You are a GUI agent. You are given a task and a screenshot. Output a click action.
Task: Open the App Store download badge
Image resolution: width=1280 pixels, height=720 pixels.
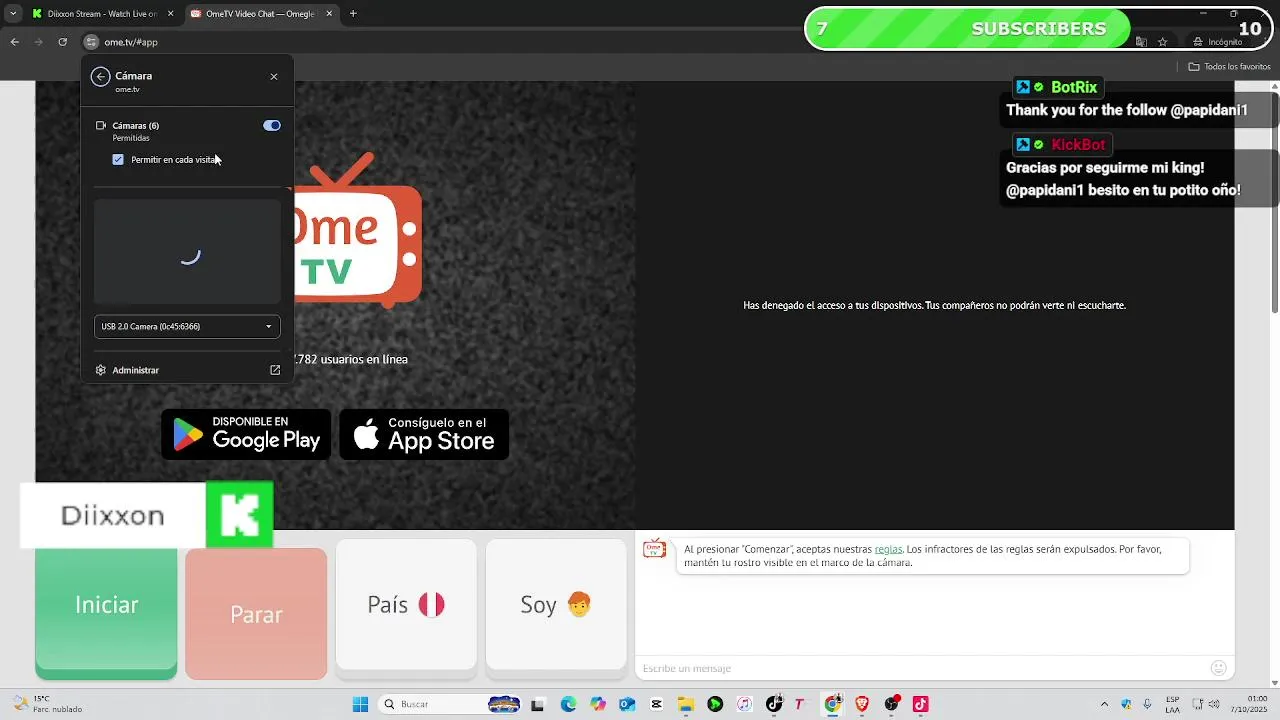(x=424, y=434)
